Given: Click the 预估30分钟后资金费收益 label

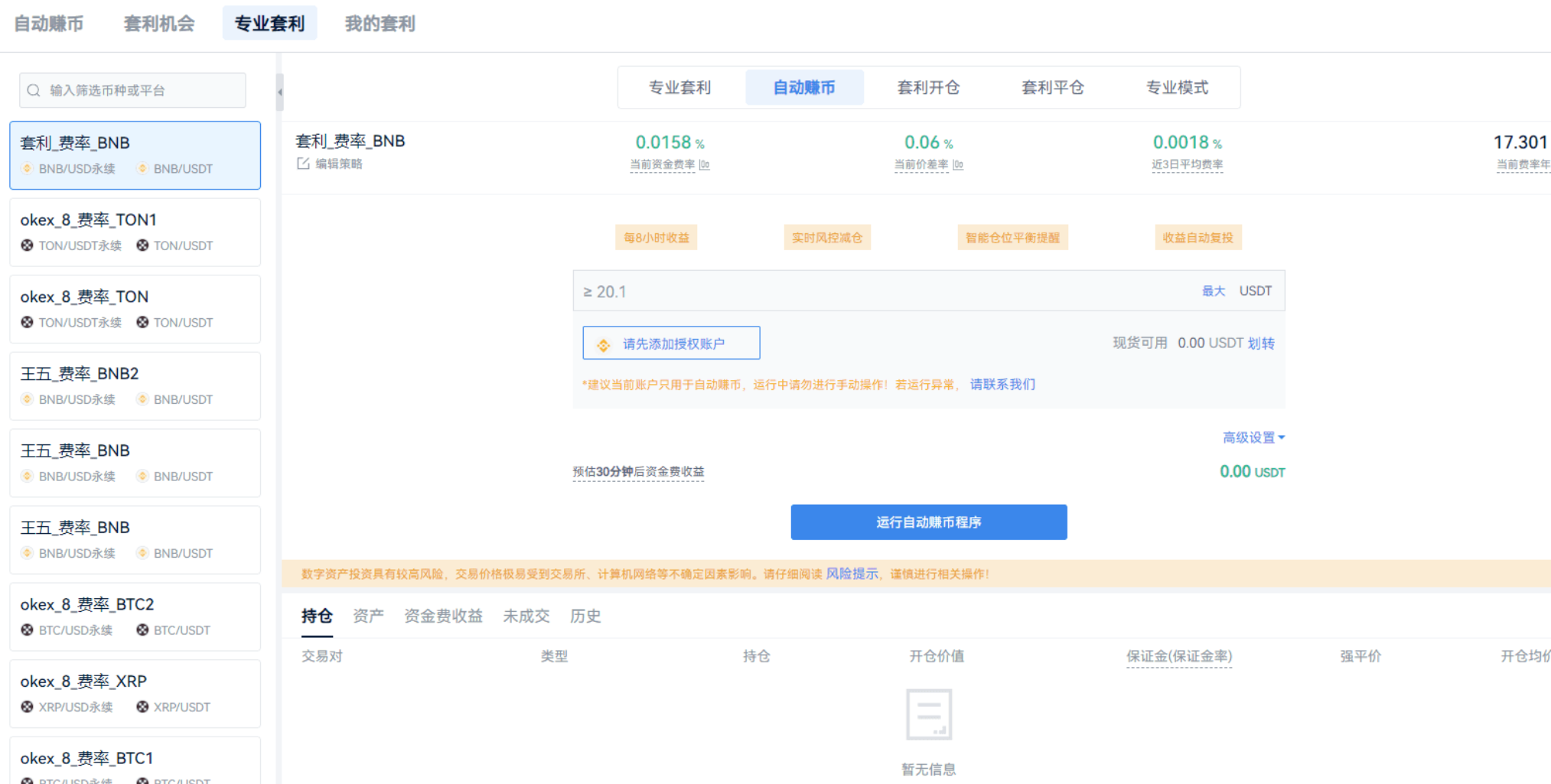Looking at the screenshot, I should 638,471.
